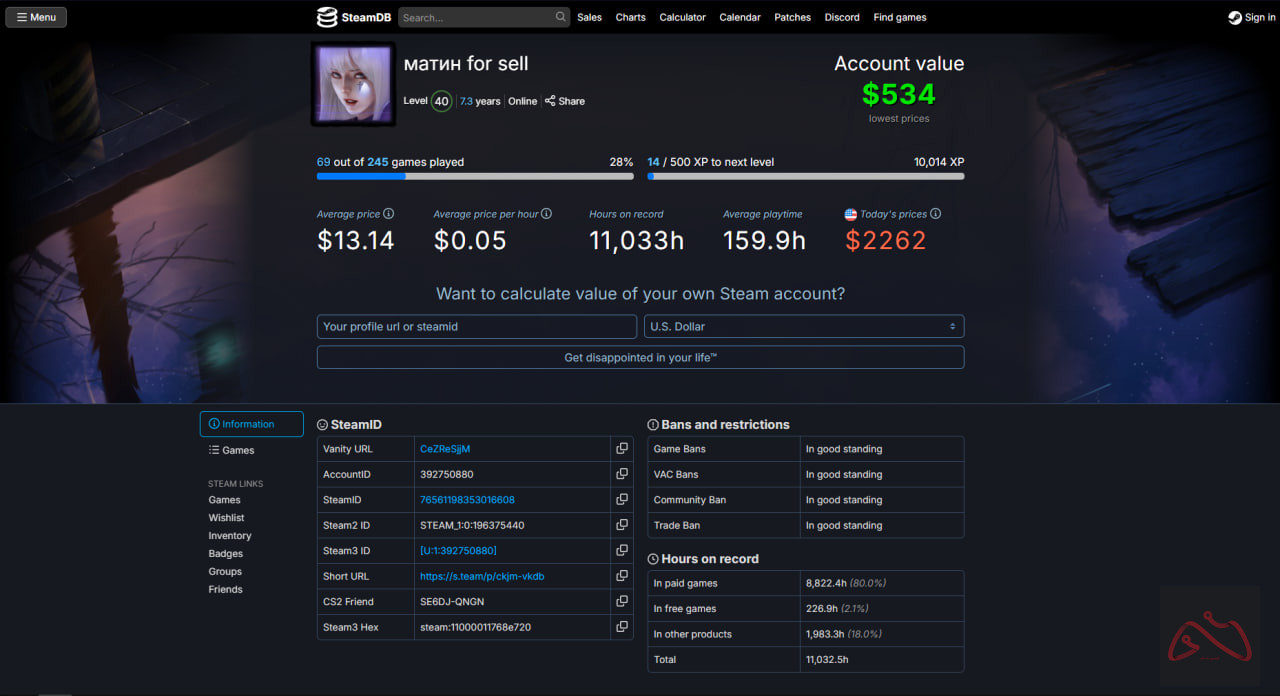Open Sales in the top navigation
The height and width of the screenshot is (696, 1280).
(x=589, y=17)
